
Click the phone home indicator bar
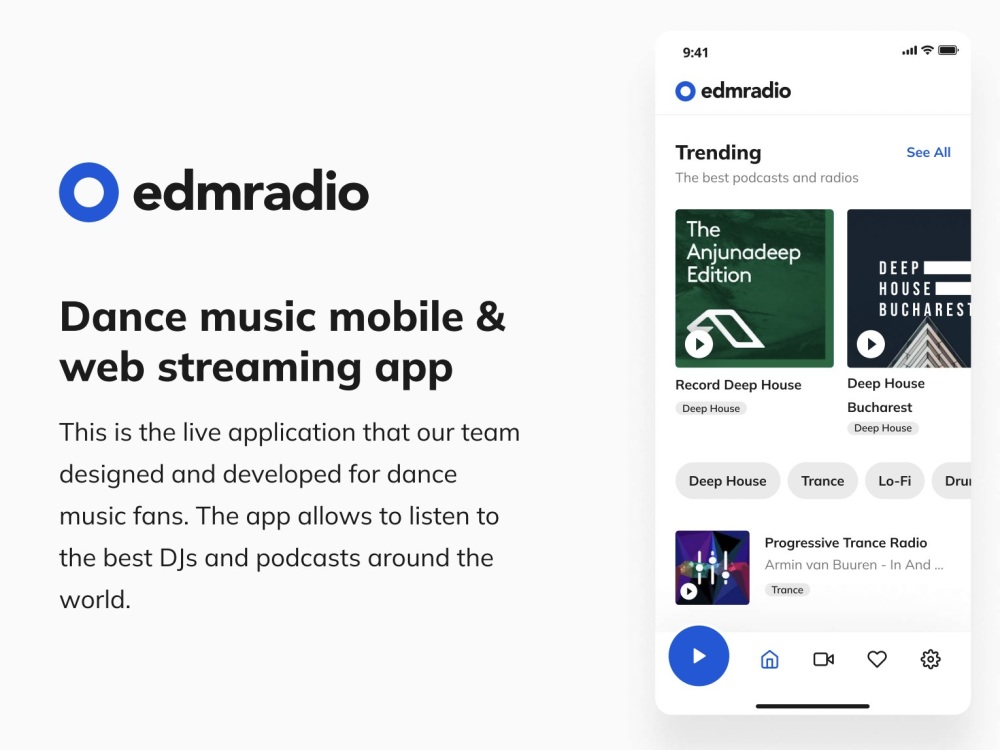click(x=812, y=706)
